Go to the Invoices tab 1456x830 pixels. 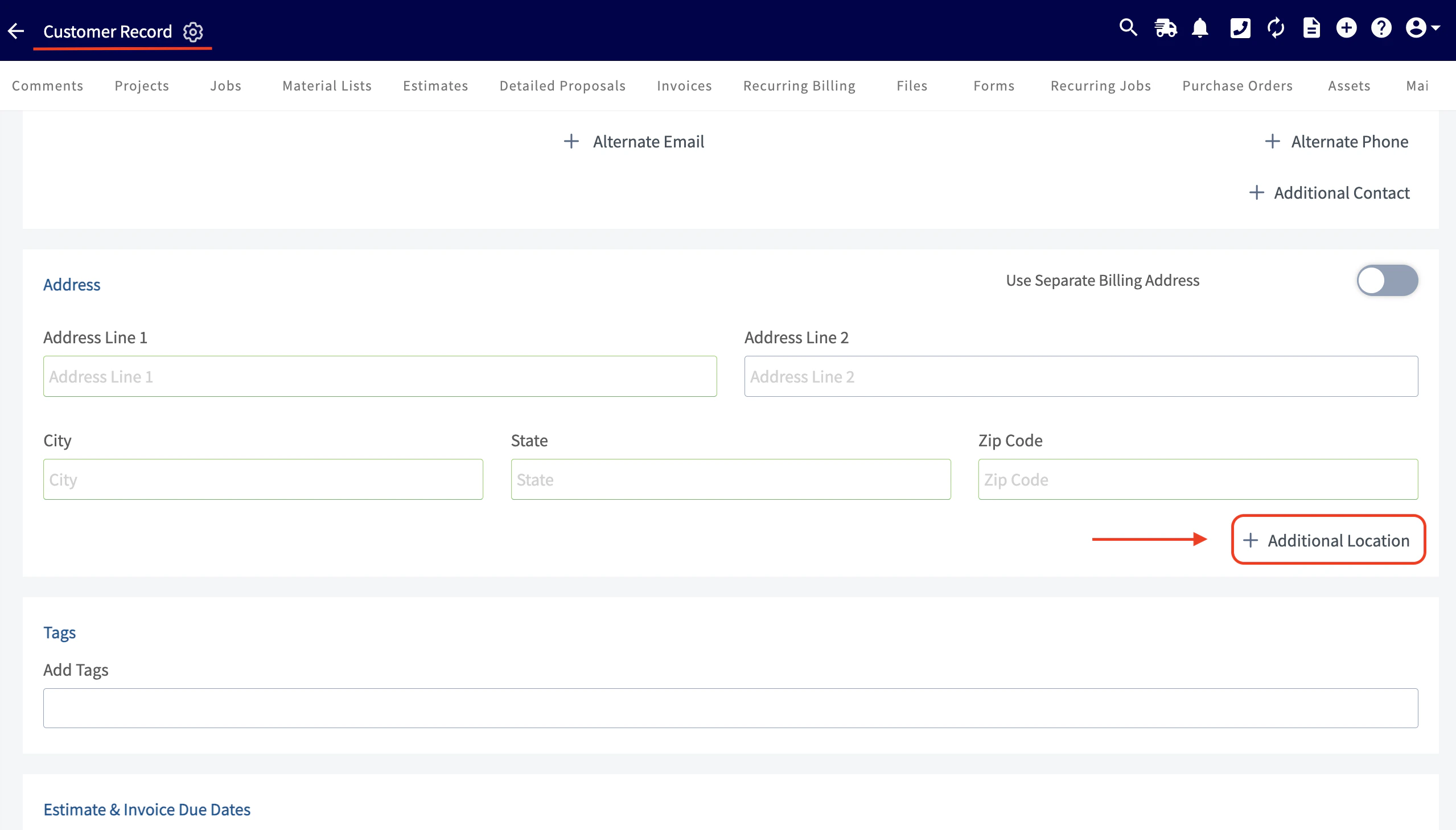point(684,85)
